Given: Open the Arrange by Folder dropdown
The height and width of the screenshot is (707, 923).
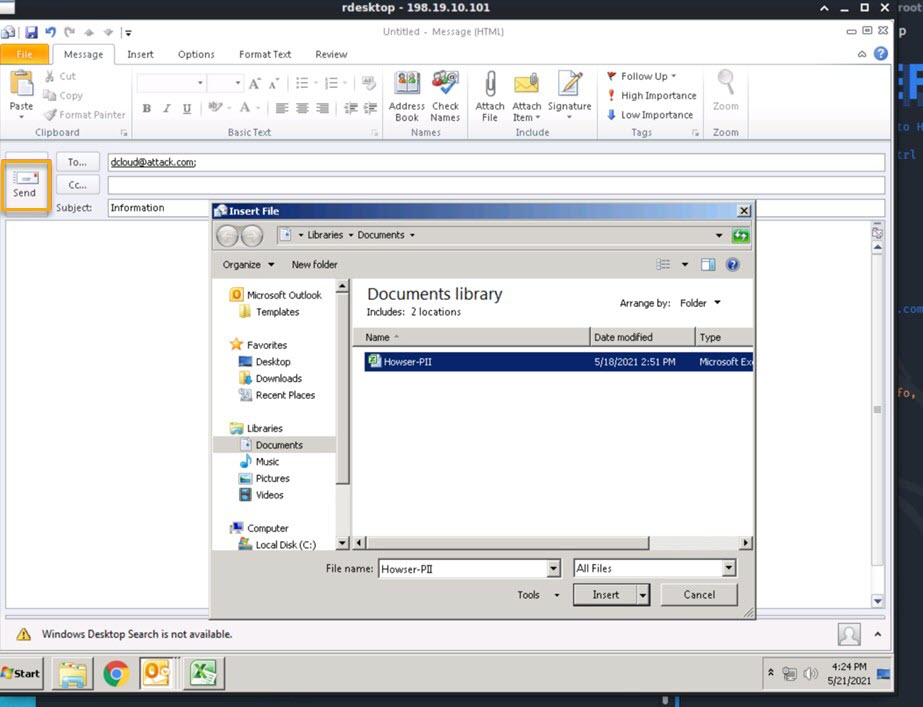Looking at the screenshot, I should tap(700, 303).
